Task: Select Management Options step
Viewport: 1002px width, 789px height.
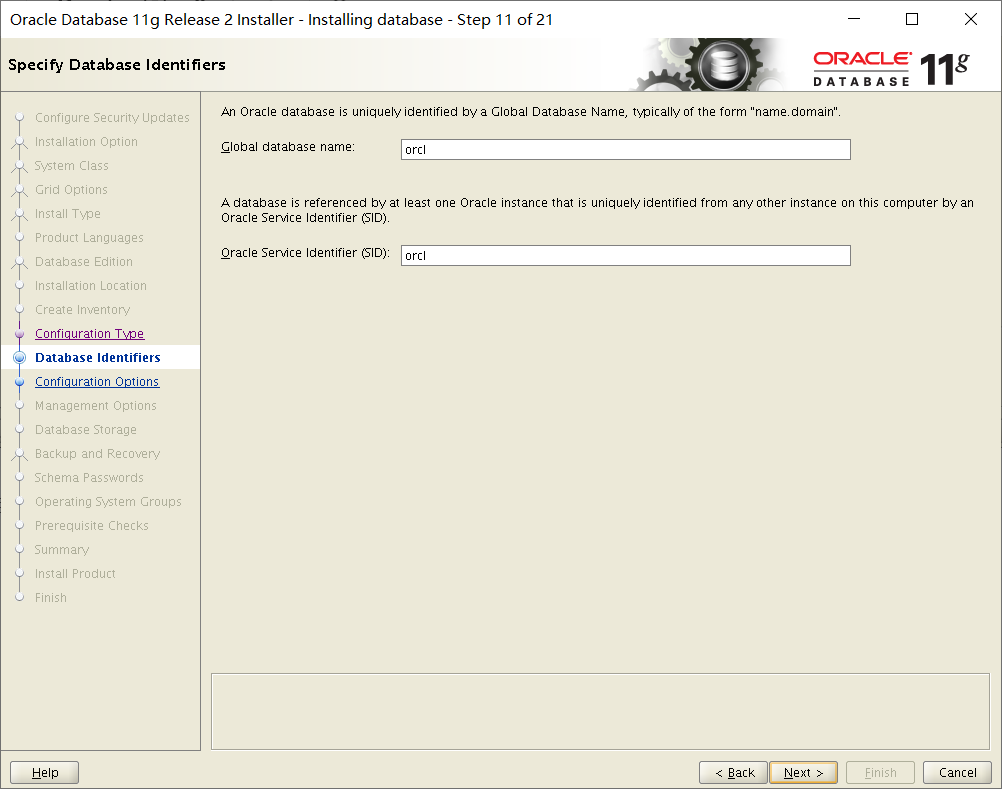Action: (96, 406)
